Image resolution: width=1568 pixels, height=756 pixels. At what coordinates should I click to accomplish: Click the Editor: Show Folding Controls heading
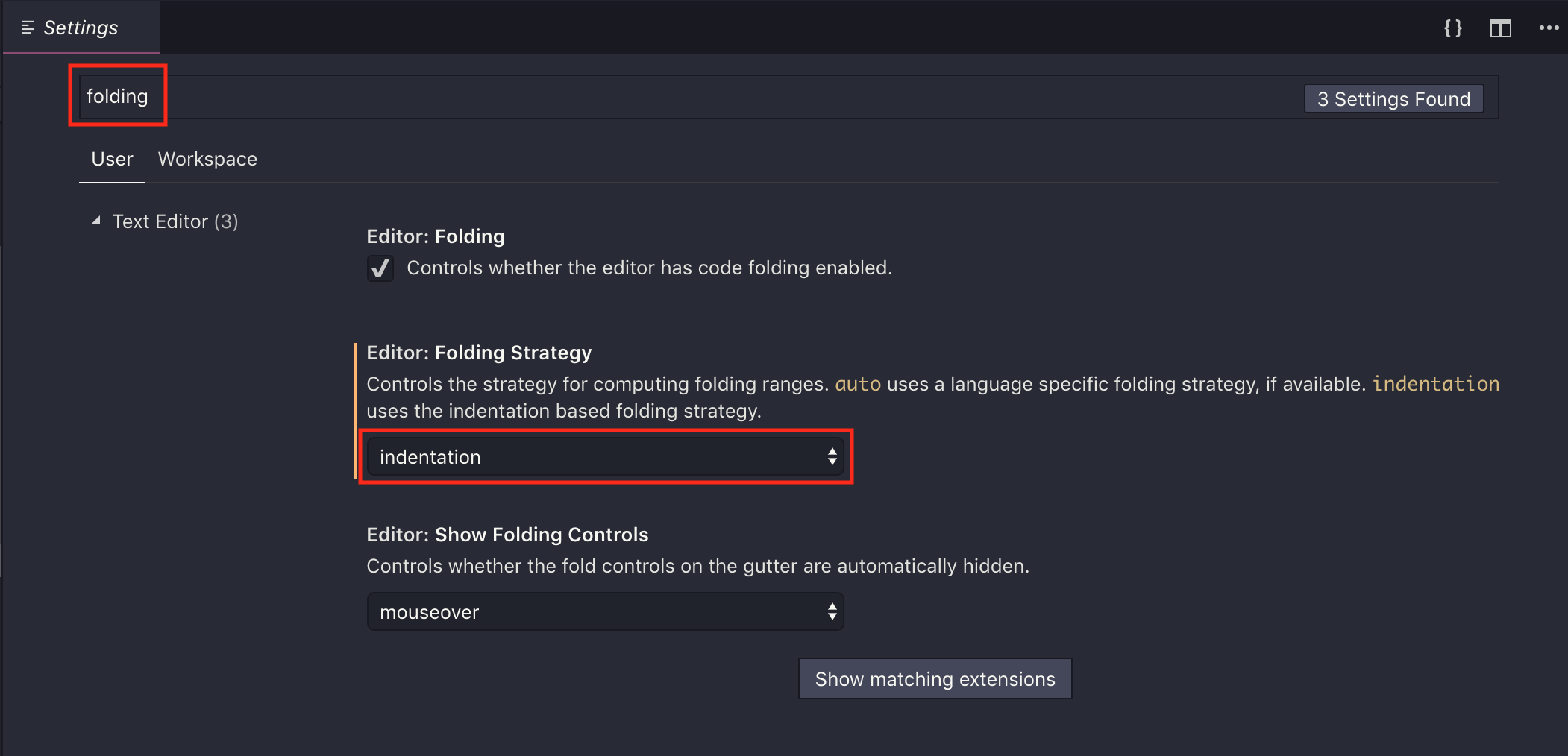point(507,535)
